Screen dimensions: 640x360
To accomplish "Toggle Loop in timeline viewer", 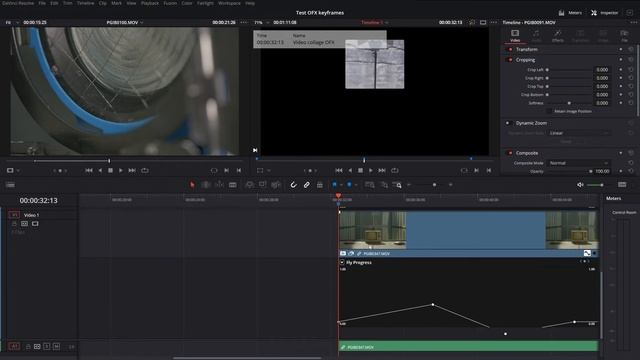I will [395, 170].
